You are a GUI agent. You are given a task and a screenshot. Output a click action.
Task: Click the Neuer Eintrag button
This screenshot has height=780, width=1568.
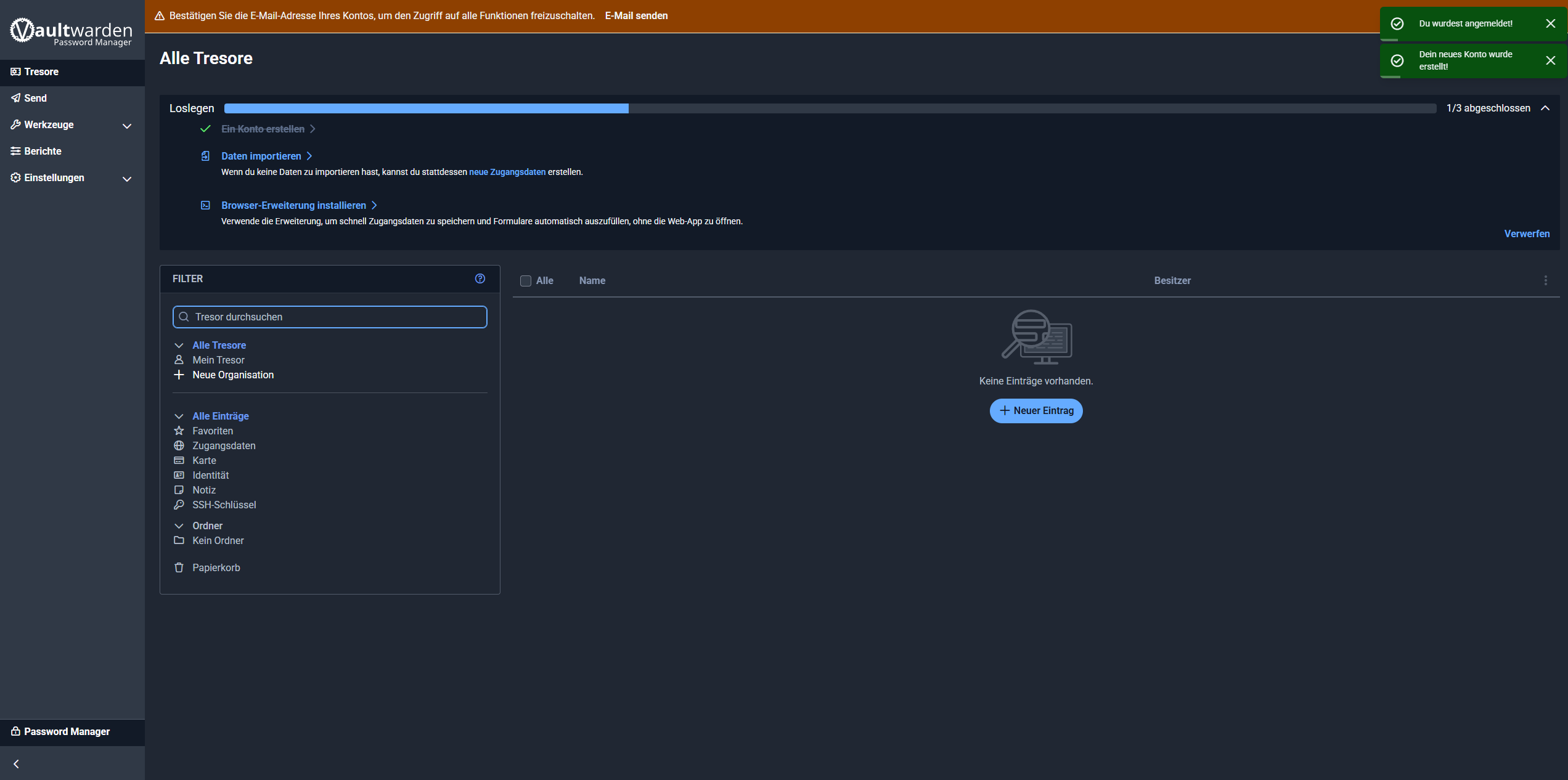click(1035, 411)
